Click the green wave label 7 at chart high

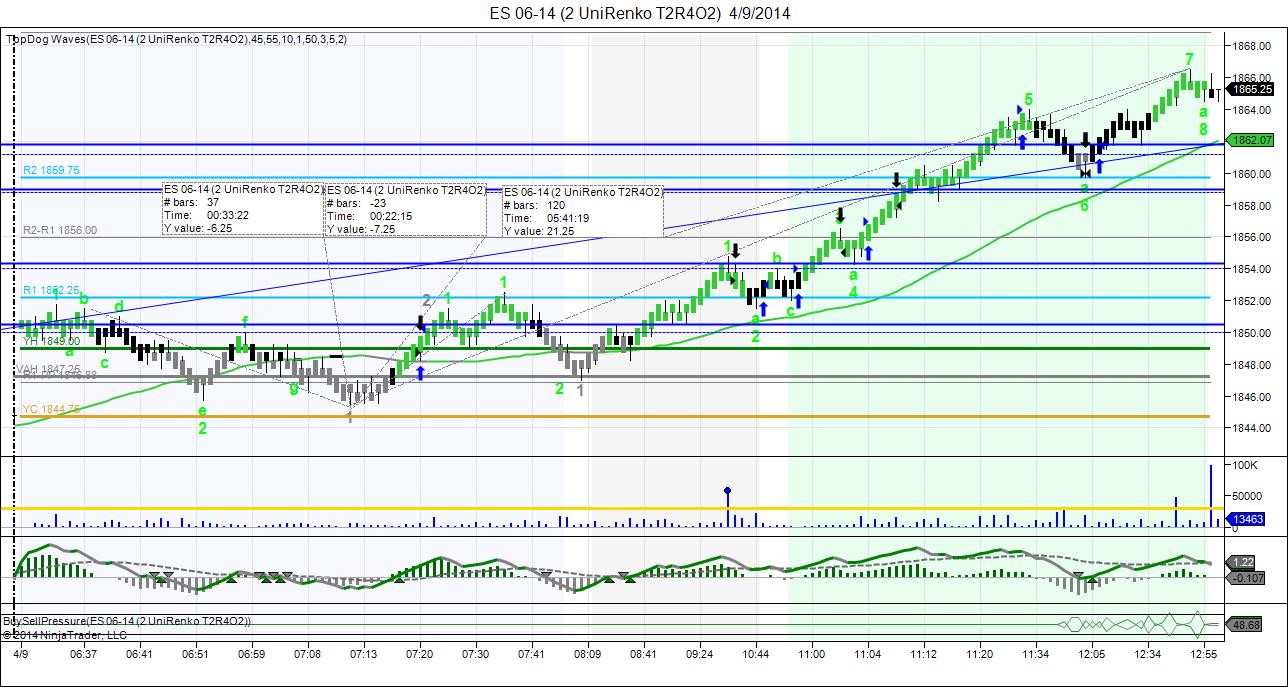coord(1189,59)
